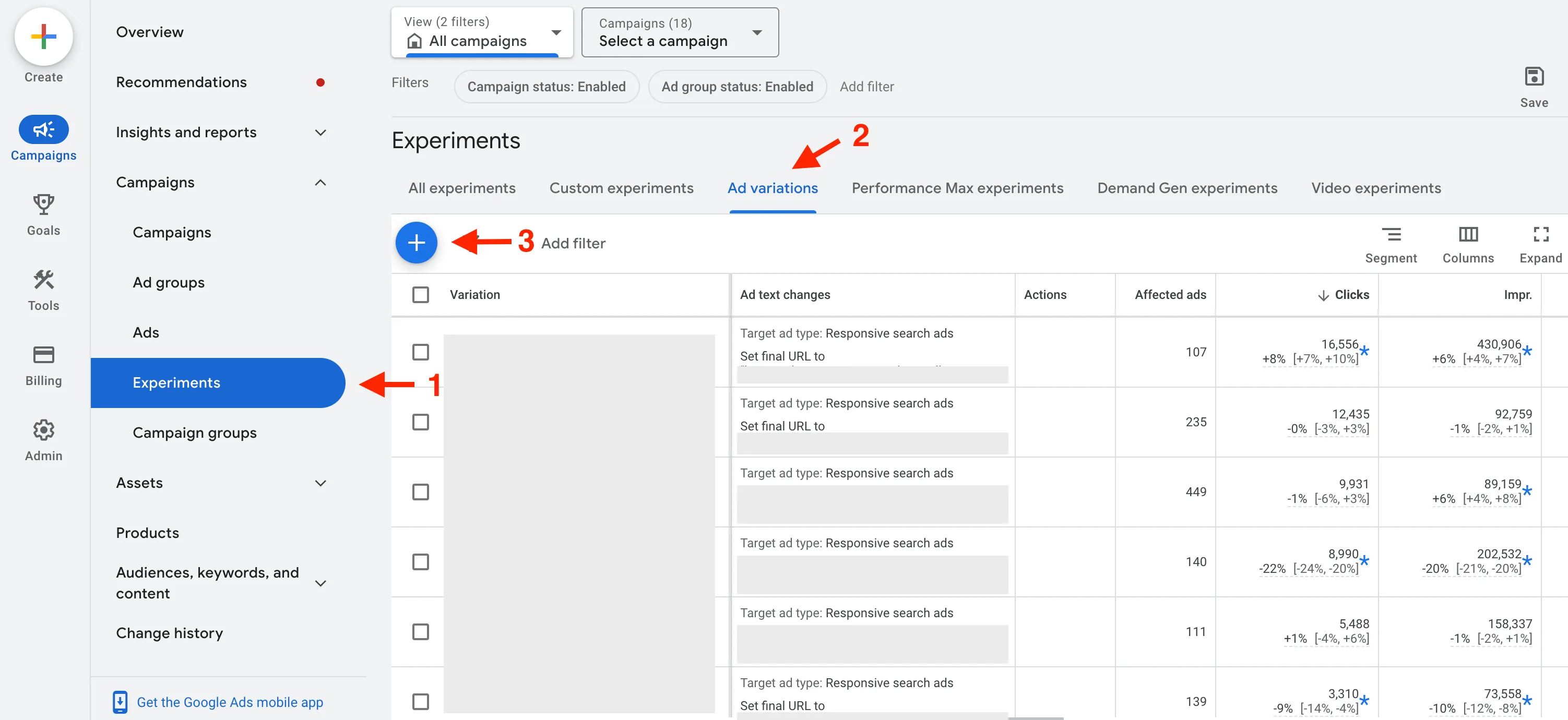Open Change history in sidebar
Screen dimensions: 1568x720
(x=169, y=633)
